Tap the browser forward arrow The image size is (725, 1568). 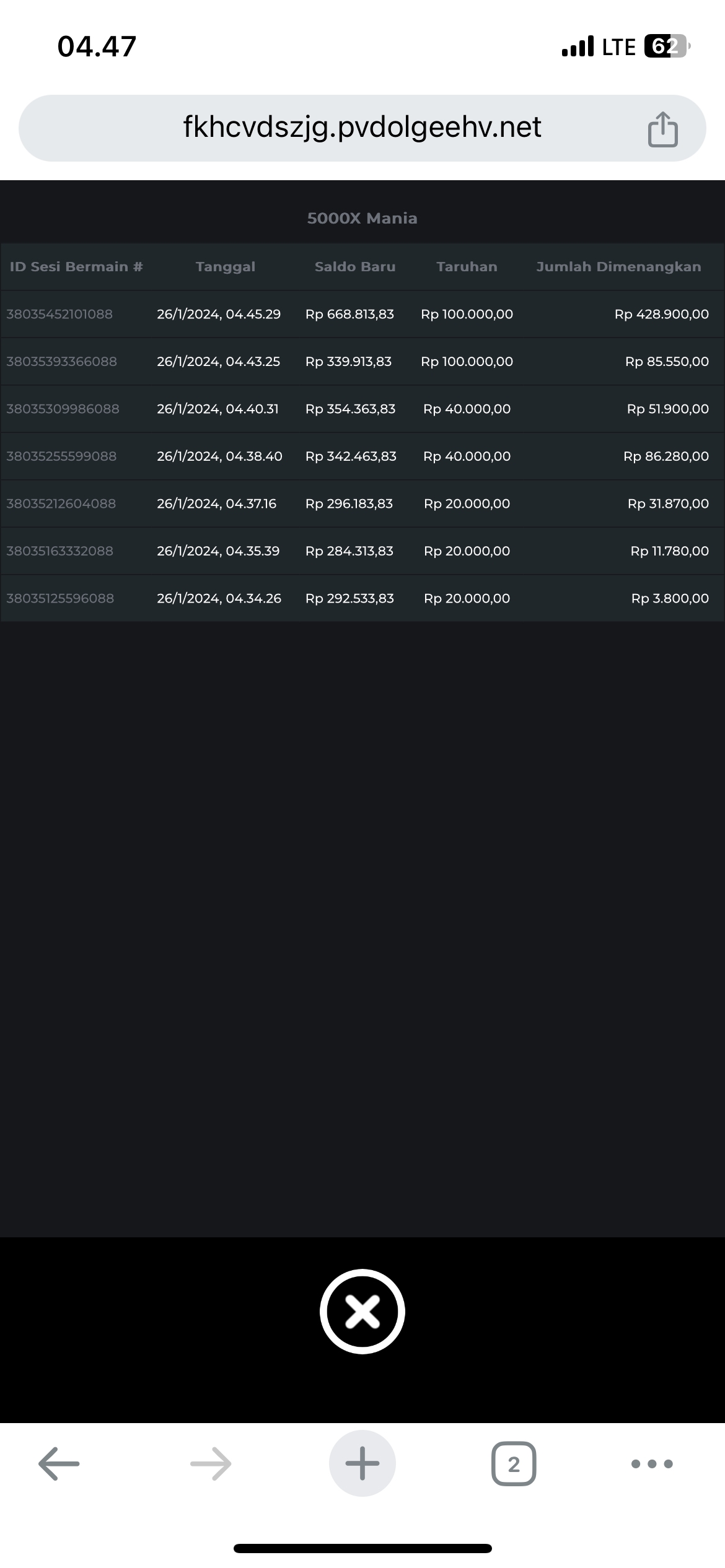pos(211,1463)
